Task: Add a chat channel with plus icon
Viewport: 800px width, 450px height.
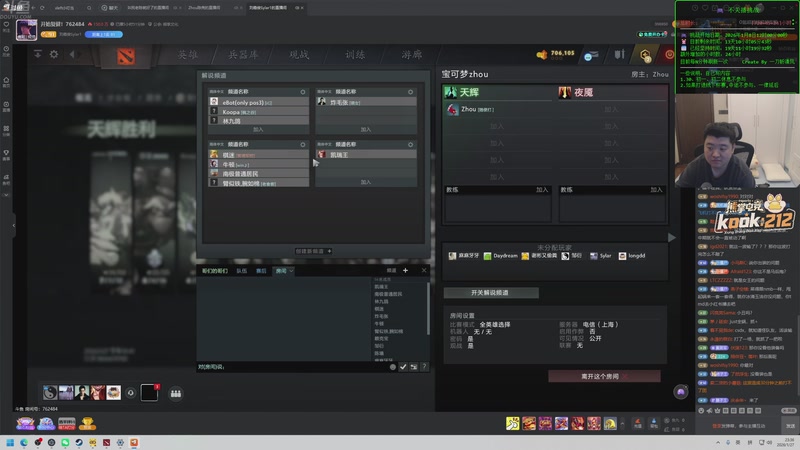Action: 406,270
